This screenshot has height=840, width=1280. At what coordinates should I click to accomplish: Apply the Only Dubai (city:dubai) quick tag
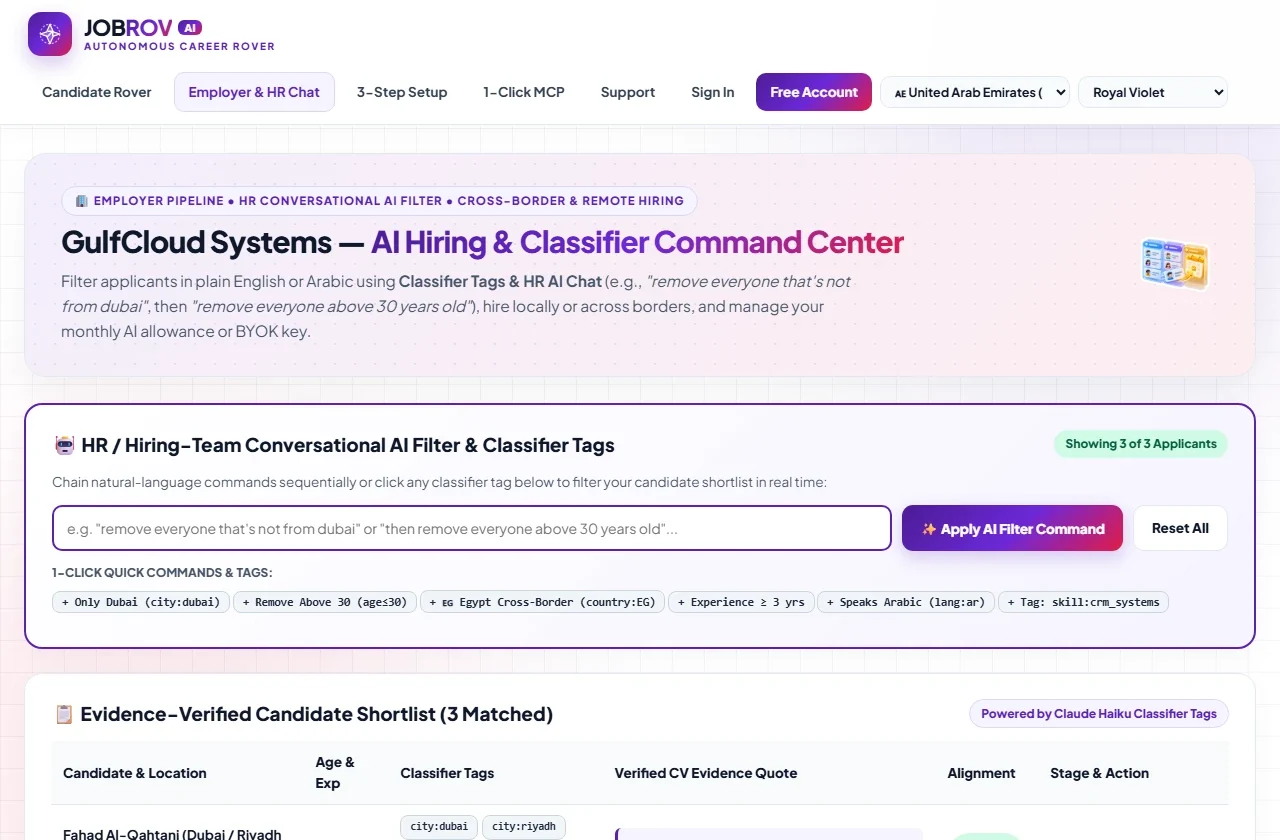pos(141,602)
